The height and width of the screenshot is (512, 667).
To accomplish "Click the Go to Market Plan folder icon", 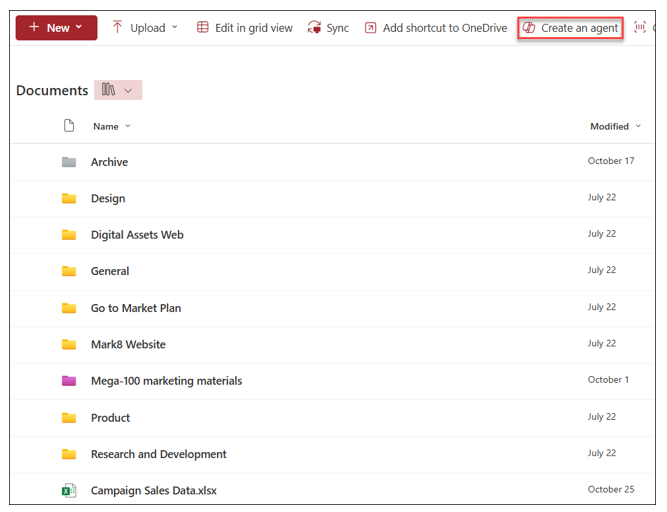I will tap(69, 308).
